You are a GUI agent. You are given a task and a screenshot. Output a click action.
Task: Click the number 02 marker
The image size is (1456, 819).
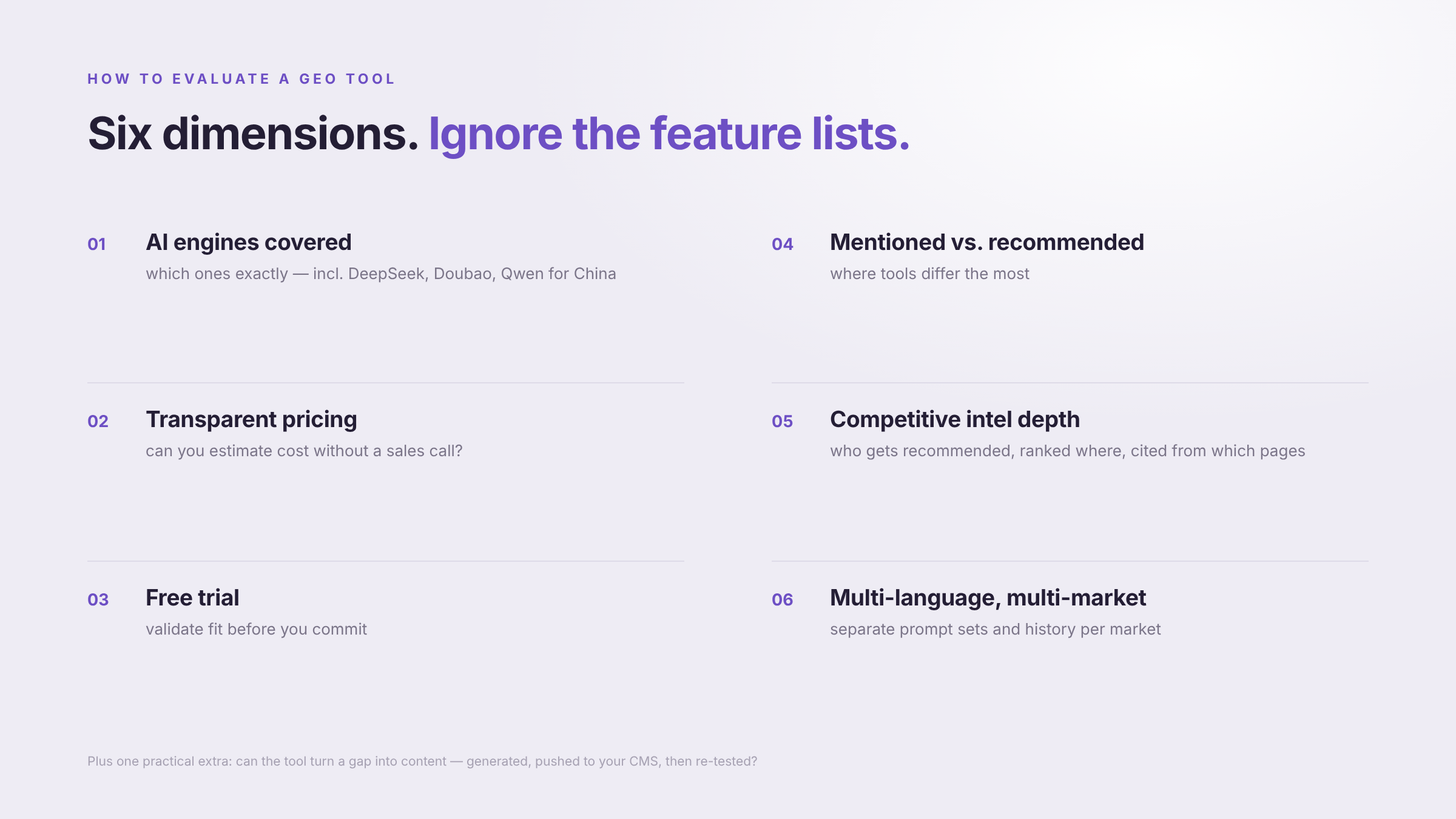pos(98,421)
